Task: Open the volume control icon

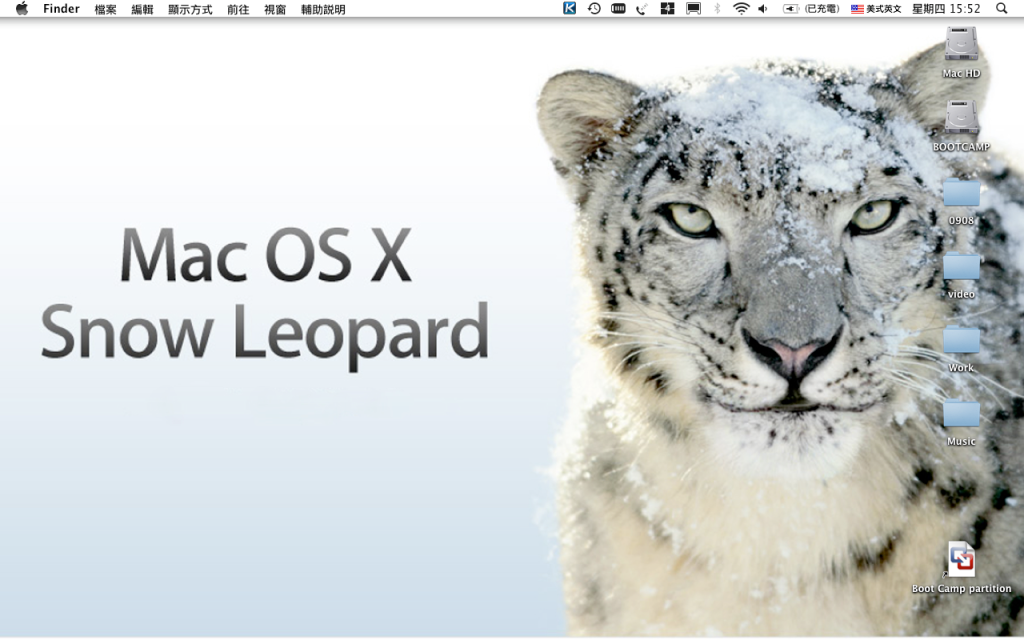Action: point(763,8)
